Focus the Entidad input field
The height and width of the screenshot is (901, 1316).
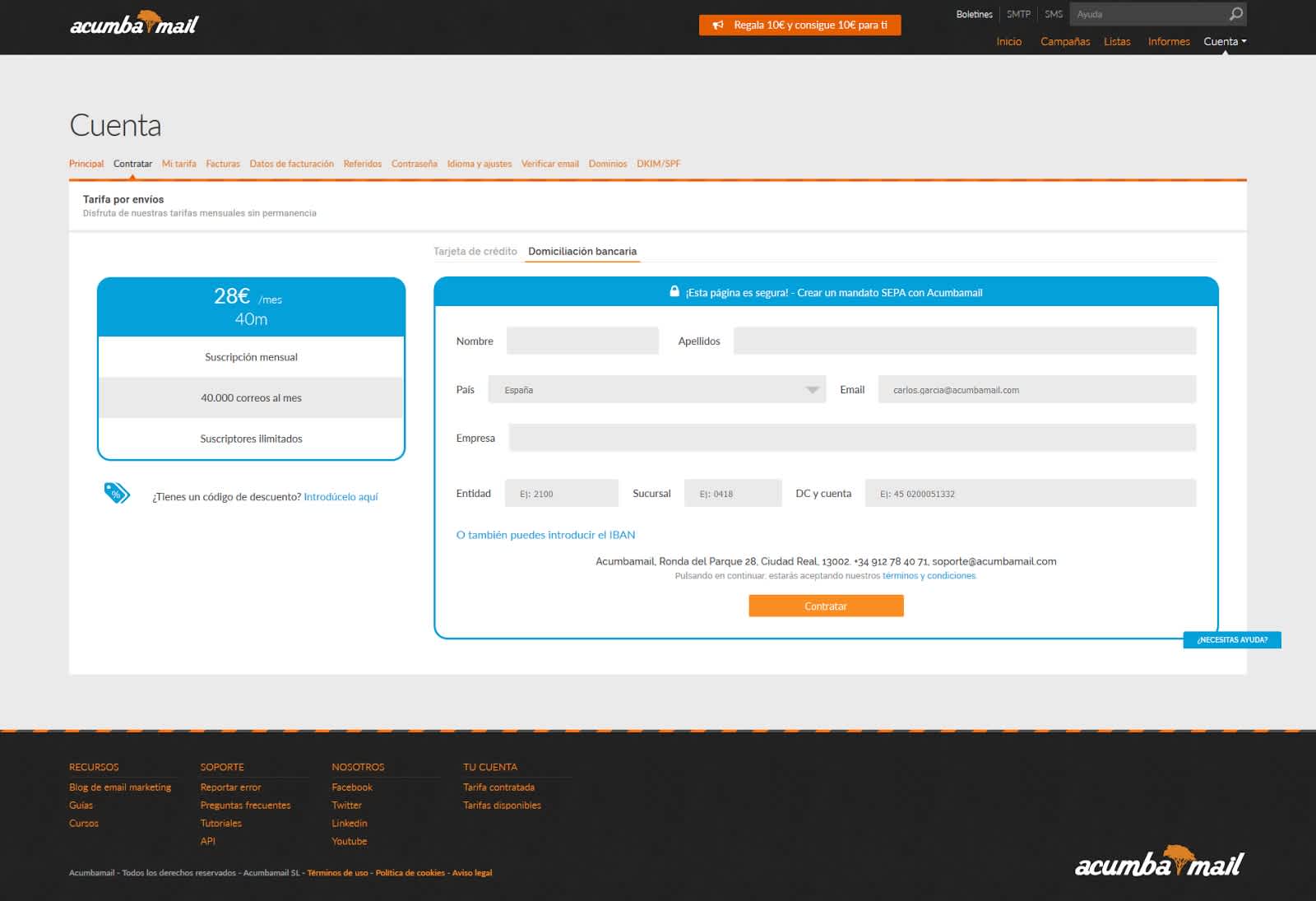coord(562,493)
